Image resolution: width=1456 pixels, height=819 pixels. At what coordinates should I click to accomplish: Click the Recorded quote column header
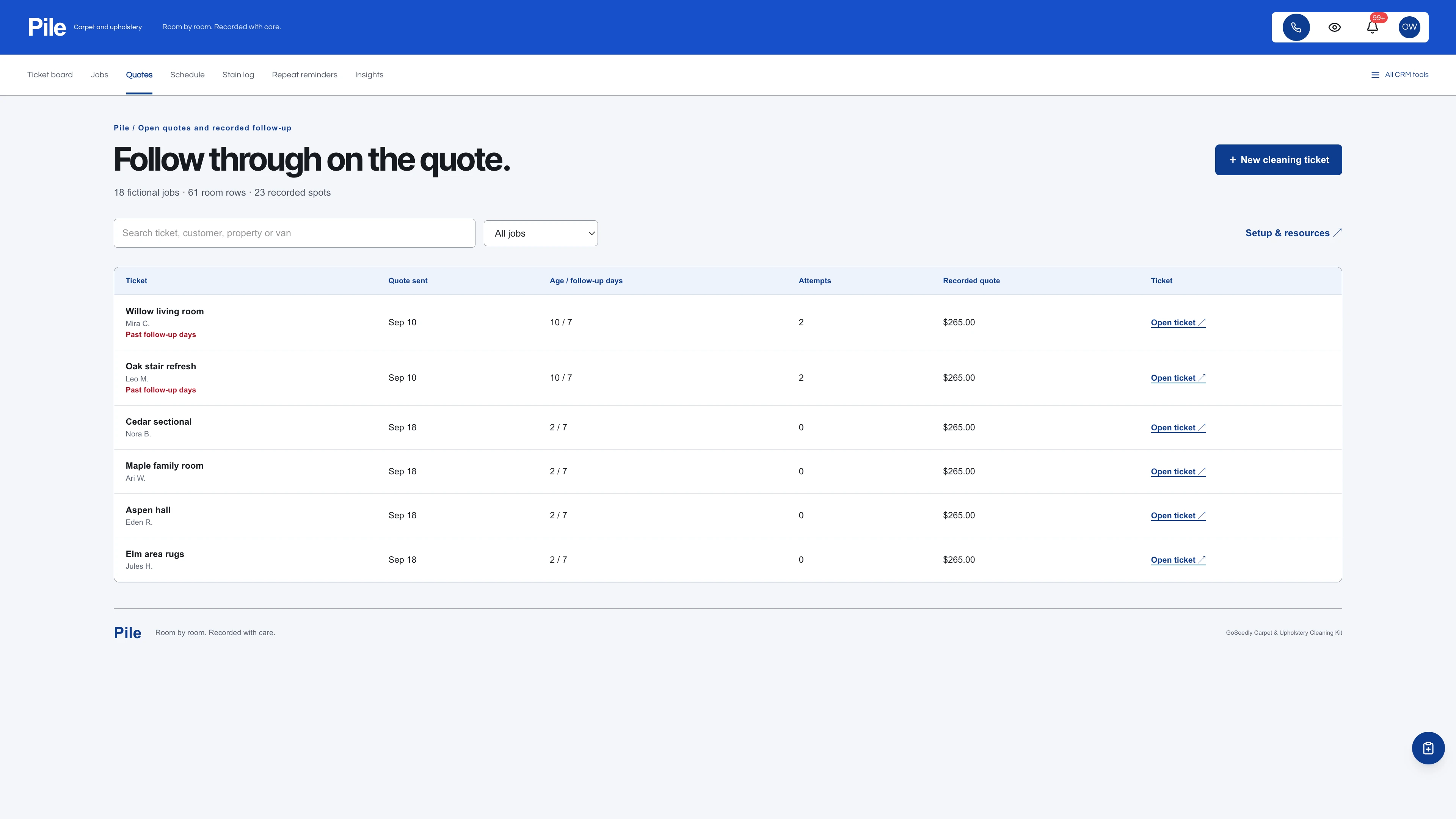(x=971, y=281)
